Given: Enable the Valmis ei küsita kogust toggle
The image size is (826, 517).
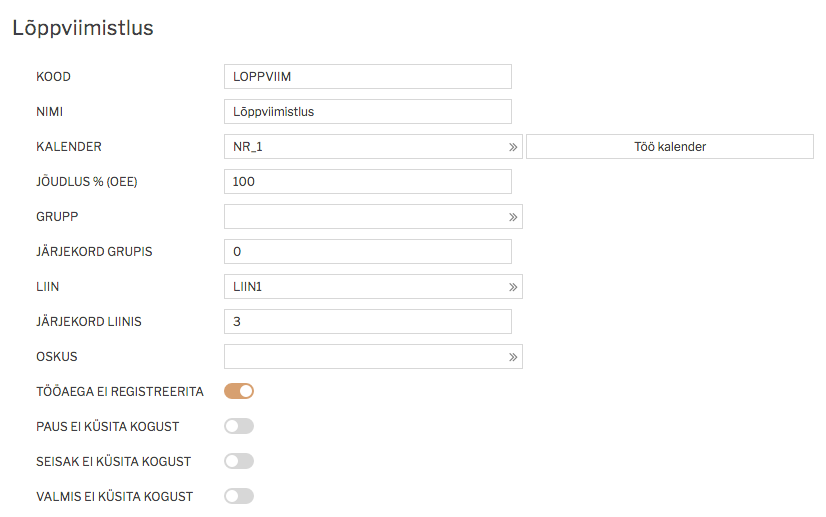Looking at the screenshot, I should point(239,496).
